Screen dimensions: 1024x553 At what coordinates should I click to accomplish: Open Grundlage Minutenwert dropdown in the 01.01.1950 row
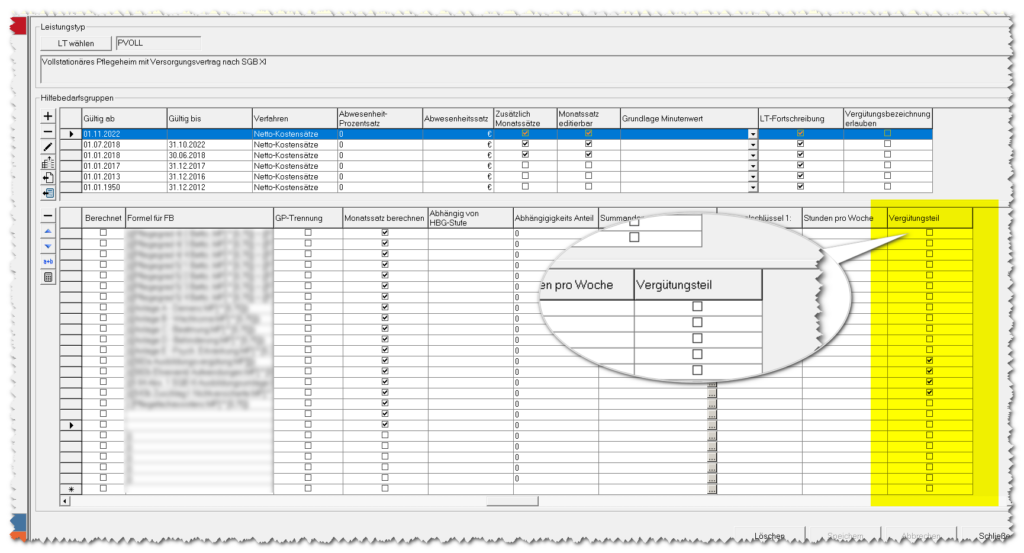752,187
